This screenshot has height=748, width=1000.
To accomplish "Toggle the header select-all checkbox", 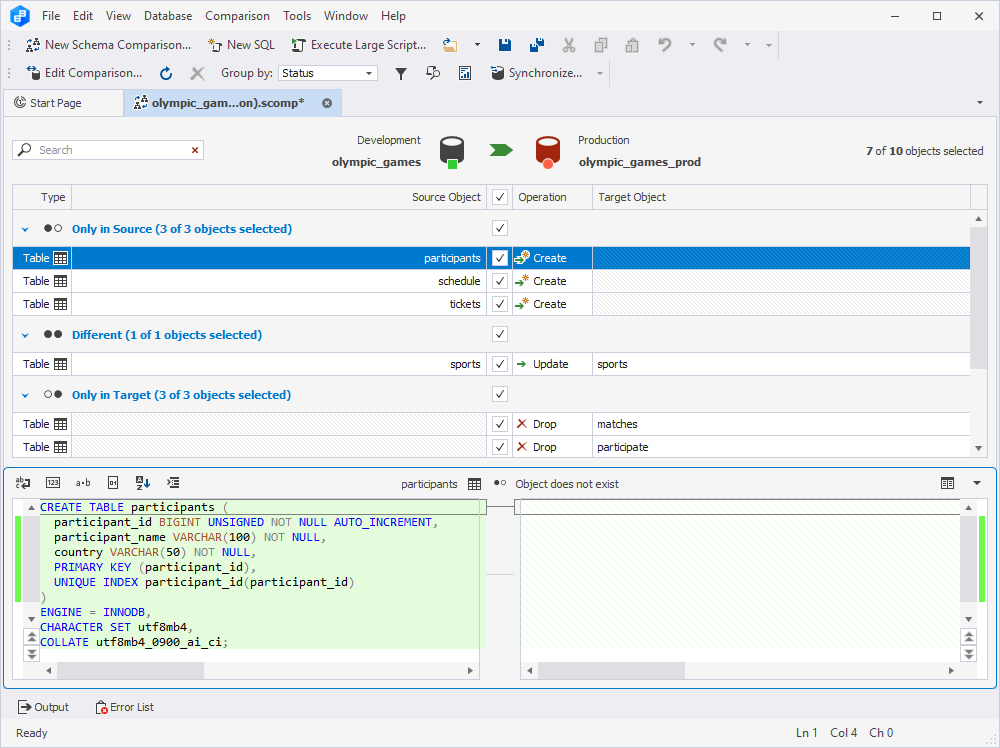I will coord(500,197).
